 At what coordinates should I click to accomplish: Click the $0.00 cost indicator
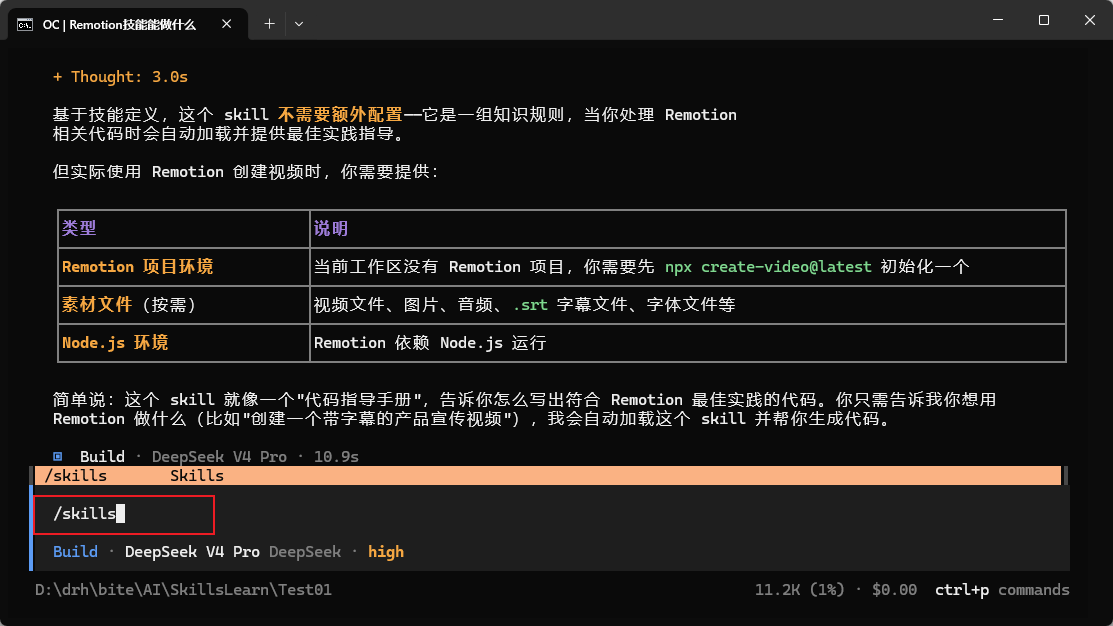point(894,590)
